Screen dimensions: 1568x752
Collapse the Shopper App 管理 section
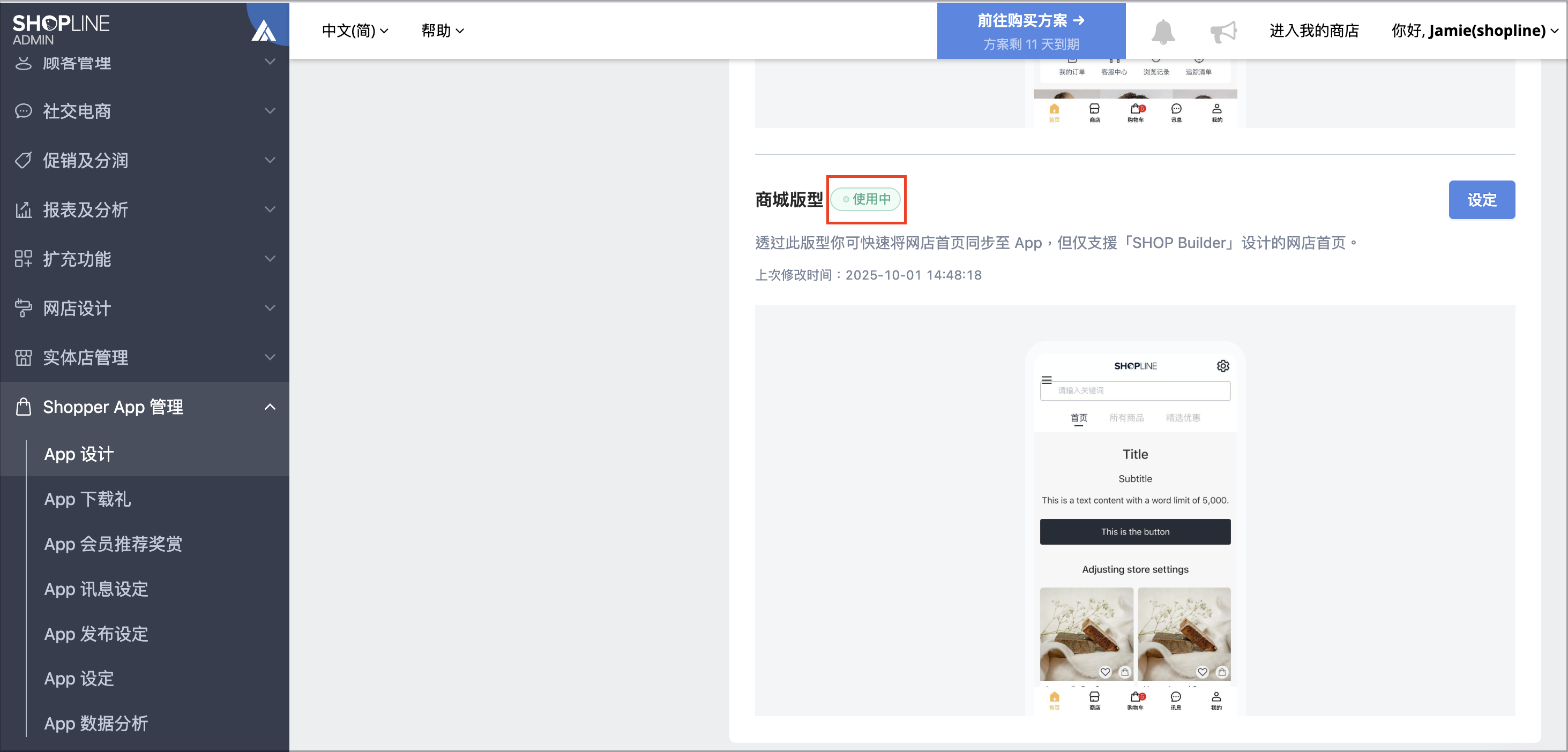[x=270, y=407]
